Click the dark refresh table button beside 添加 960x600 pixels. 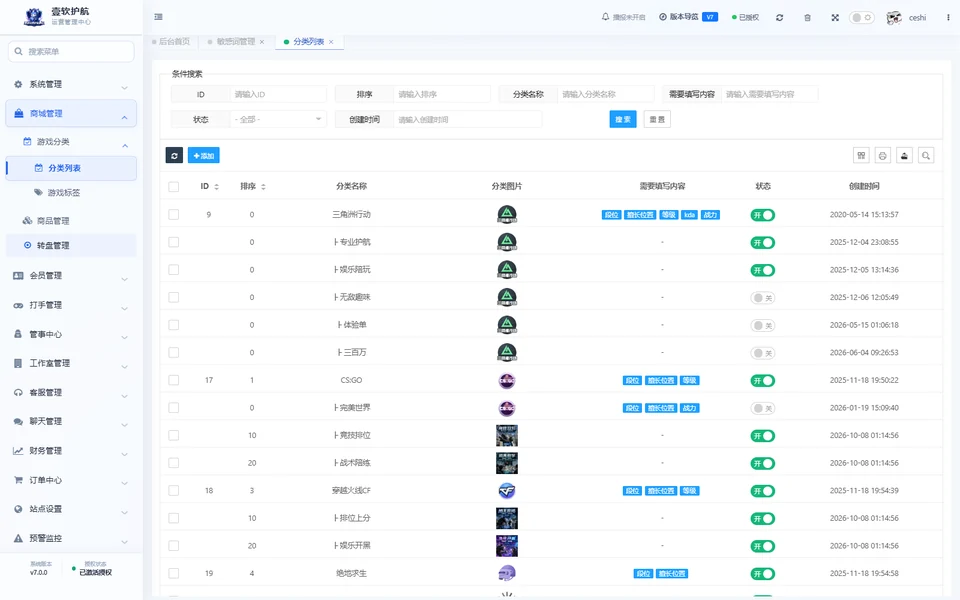(174, 156)
